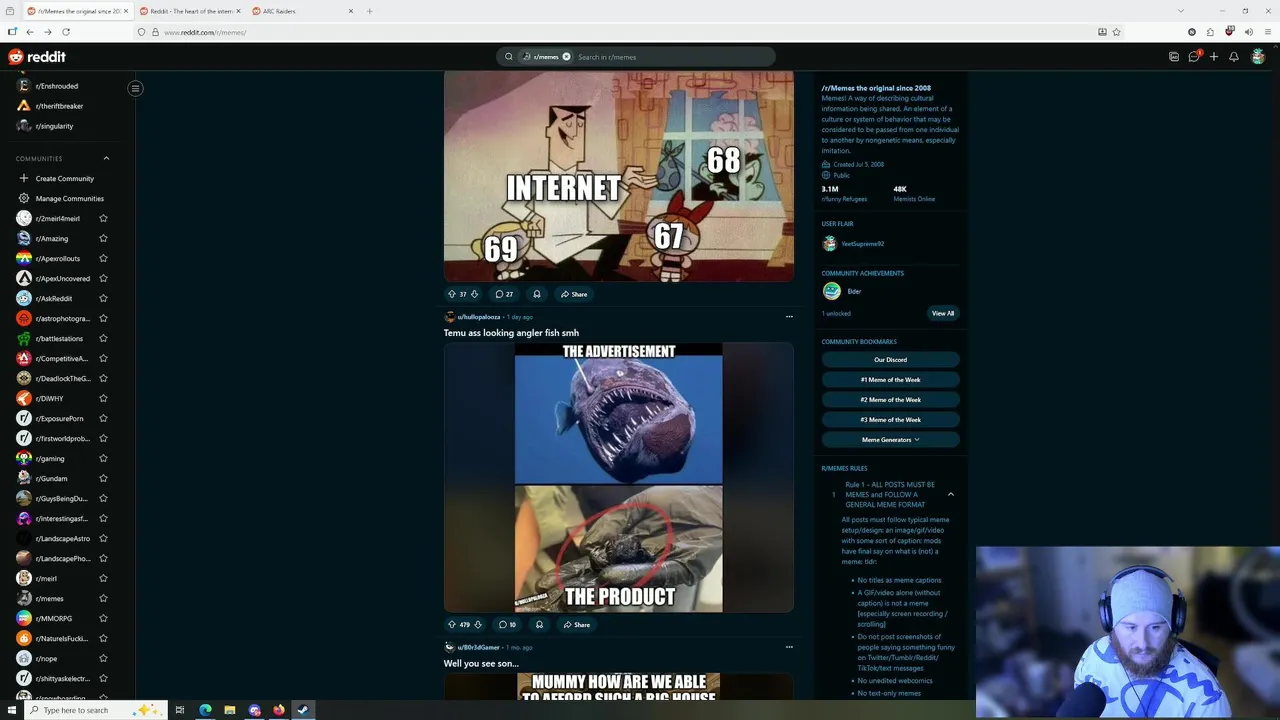Click the Advertise icon in Reddit header

1174,57
